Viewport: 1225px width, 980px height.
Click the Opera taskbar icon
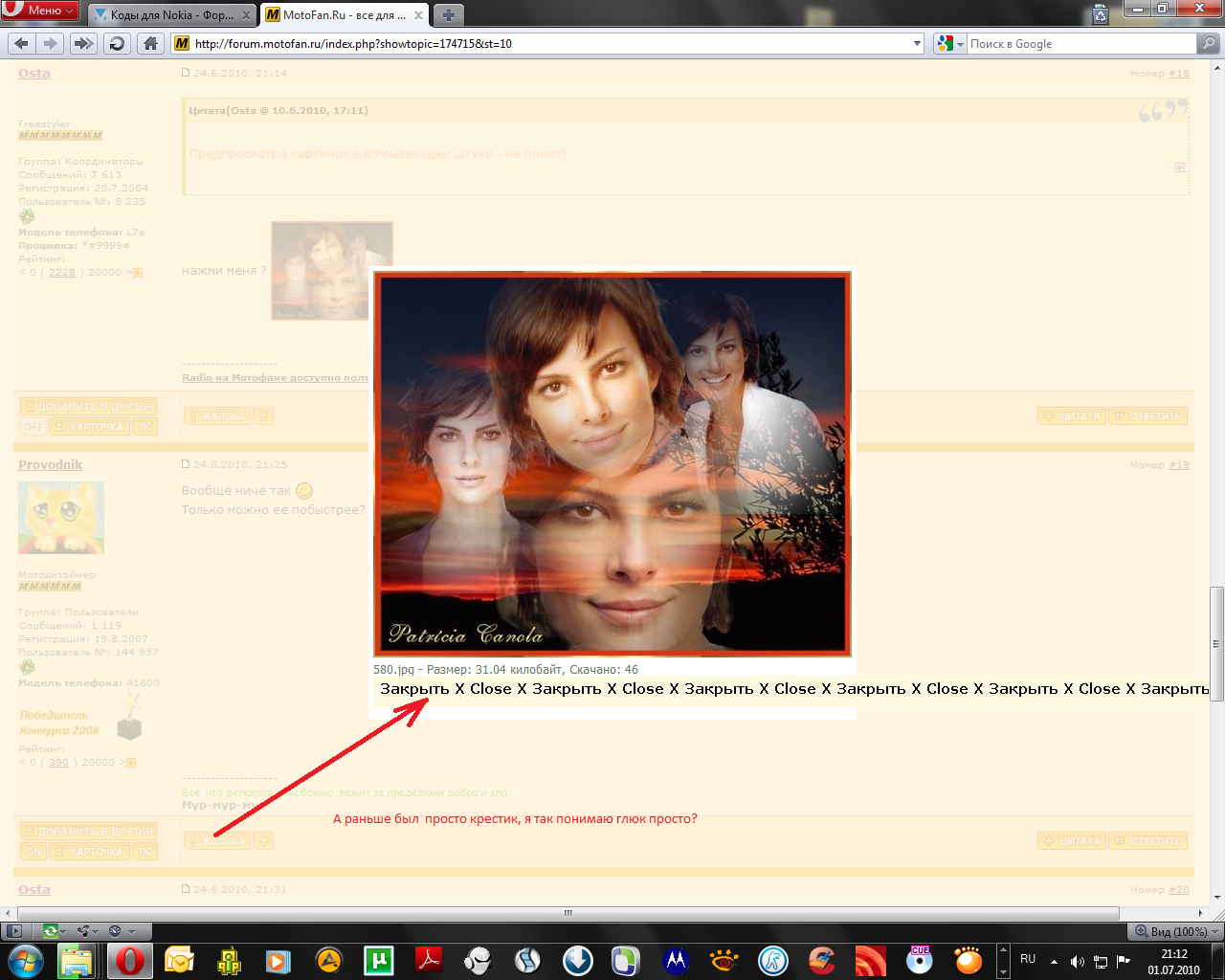click(130, 960)
